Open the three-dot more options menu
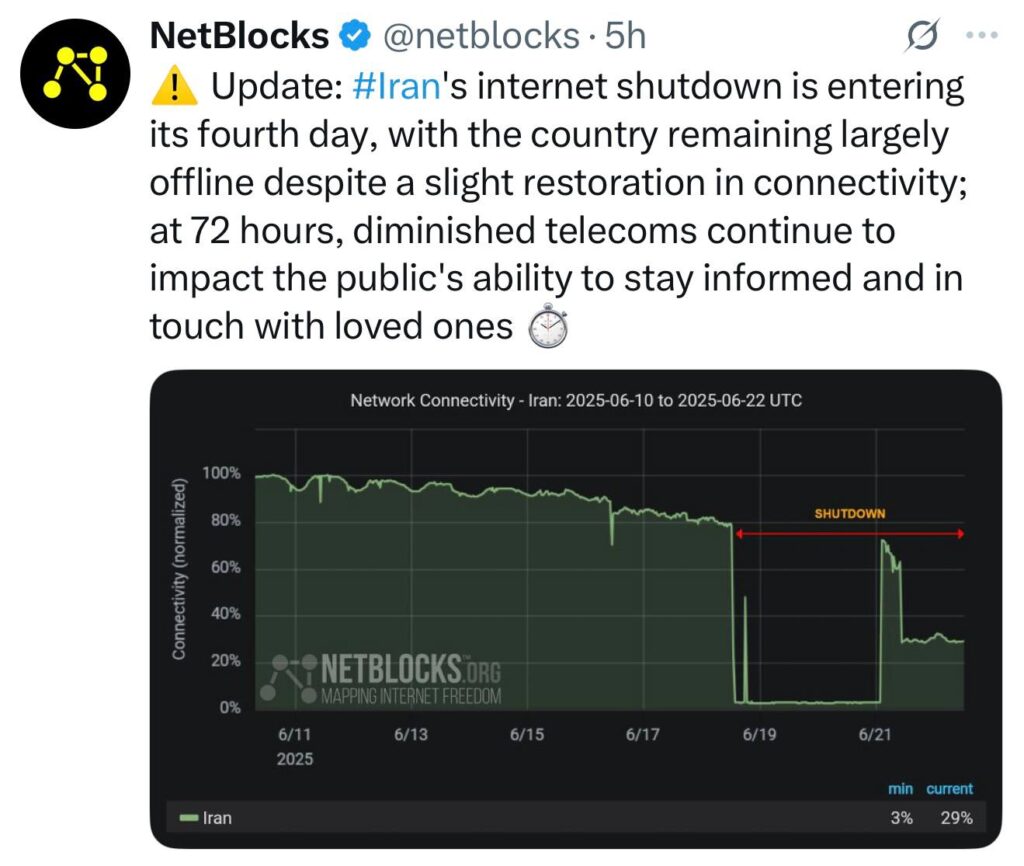Screen dimensions: 1024x866 coord(982,35)
